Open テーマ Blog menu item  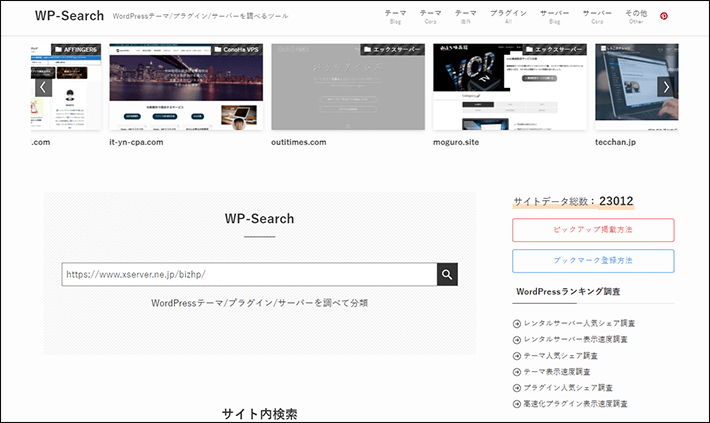pyautogui.click(x=395, y=17)
